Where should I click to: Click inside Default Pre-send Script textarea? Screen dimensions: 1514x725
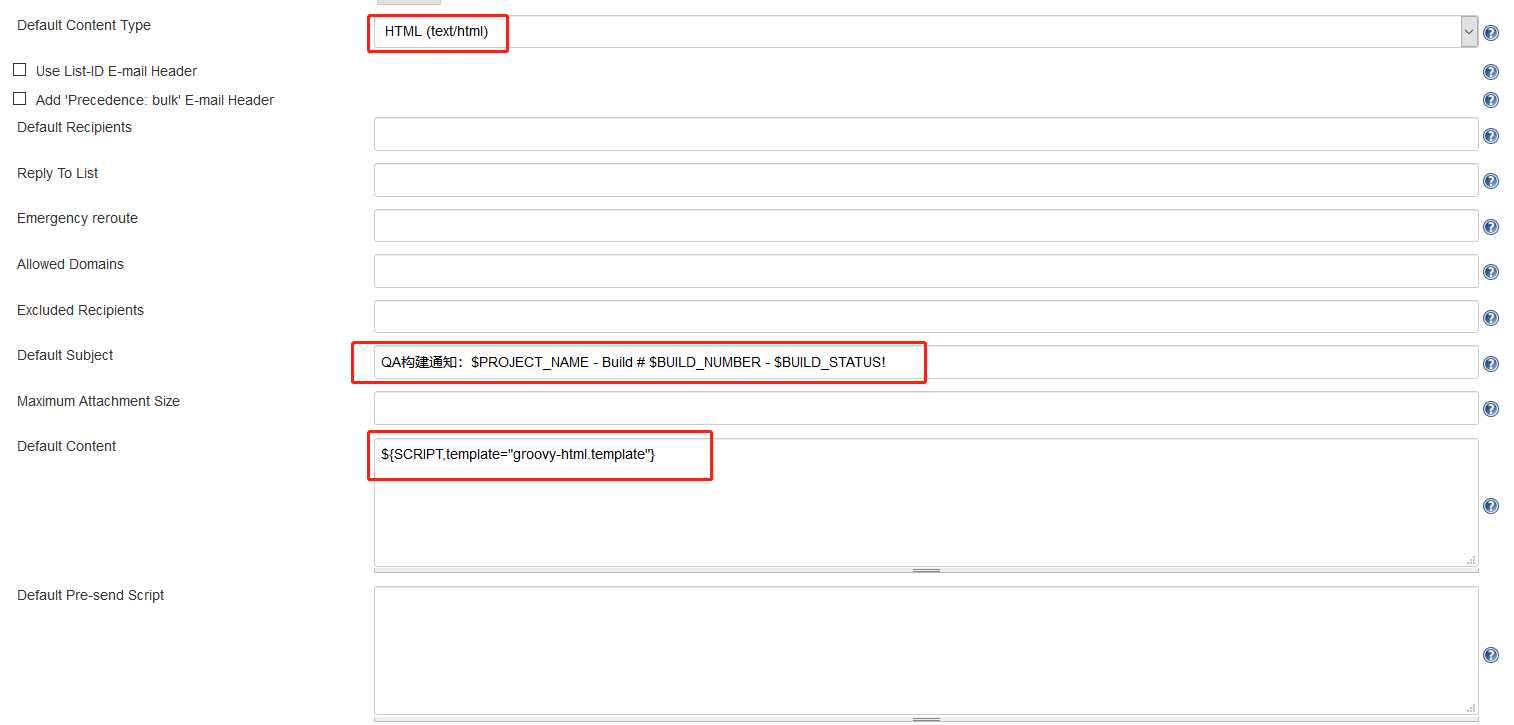[926, 650]
